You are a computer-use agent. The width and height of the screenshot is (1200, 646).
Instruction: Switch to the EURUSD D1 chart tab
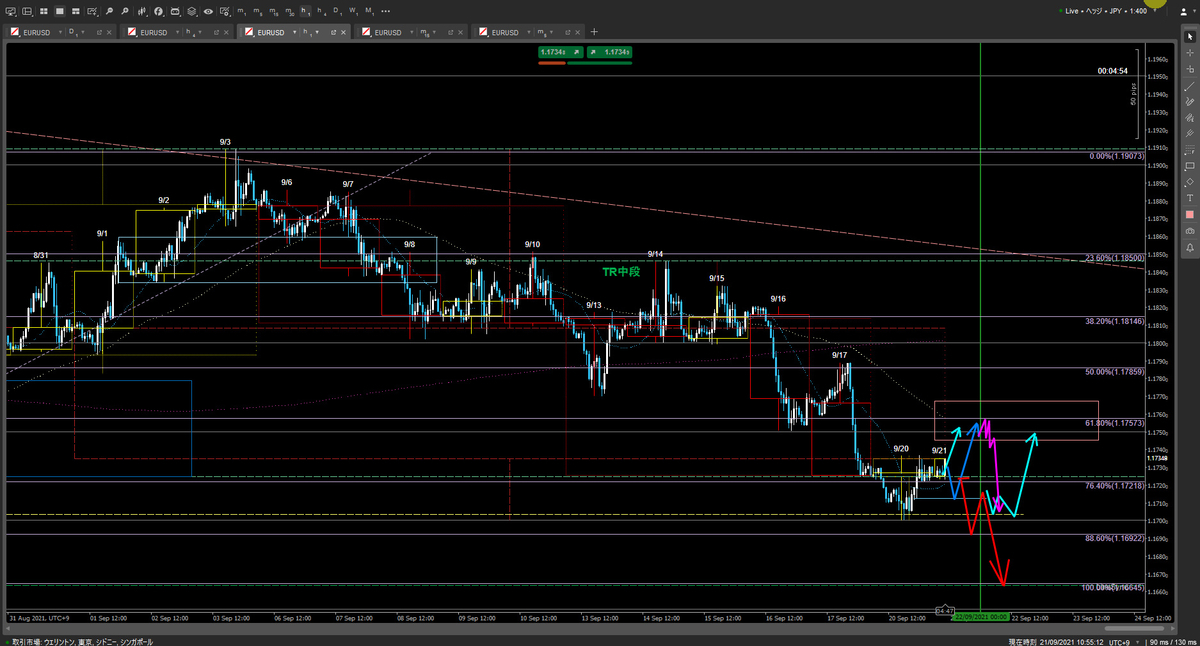coord(58,33)
